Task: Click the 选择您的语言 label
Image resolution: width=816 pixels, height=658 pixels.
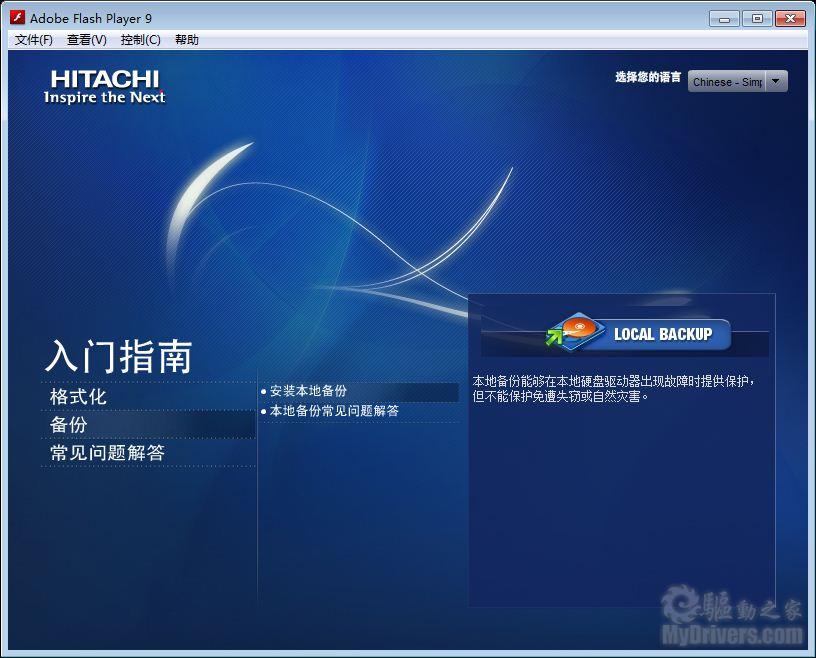Action: coord(648,78)
